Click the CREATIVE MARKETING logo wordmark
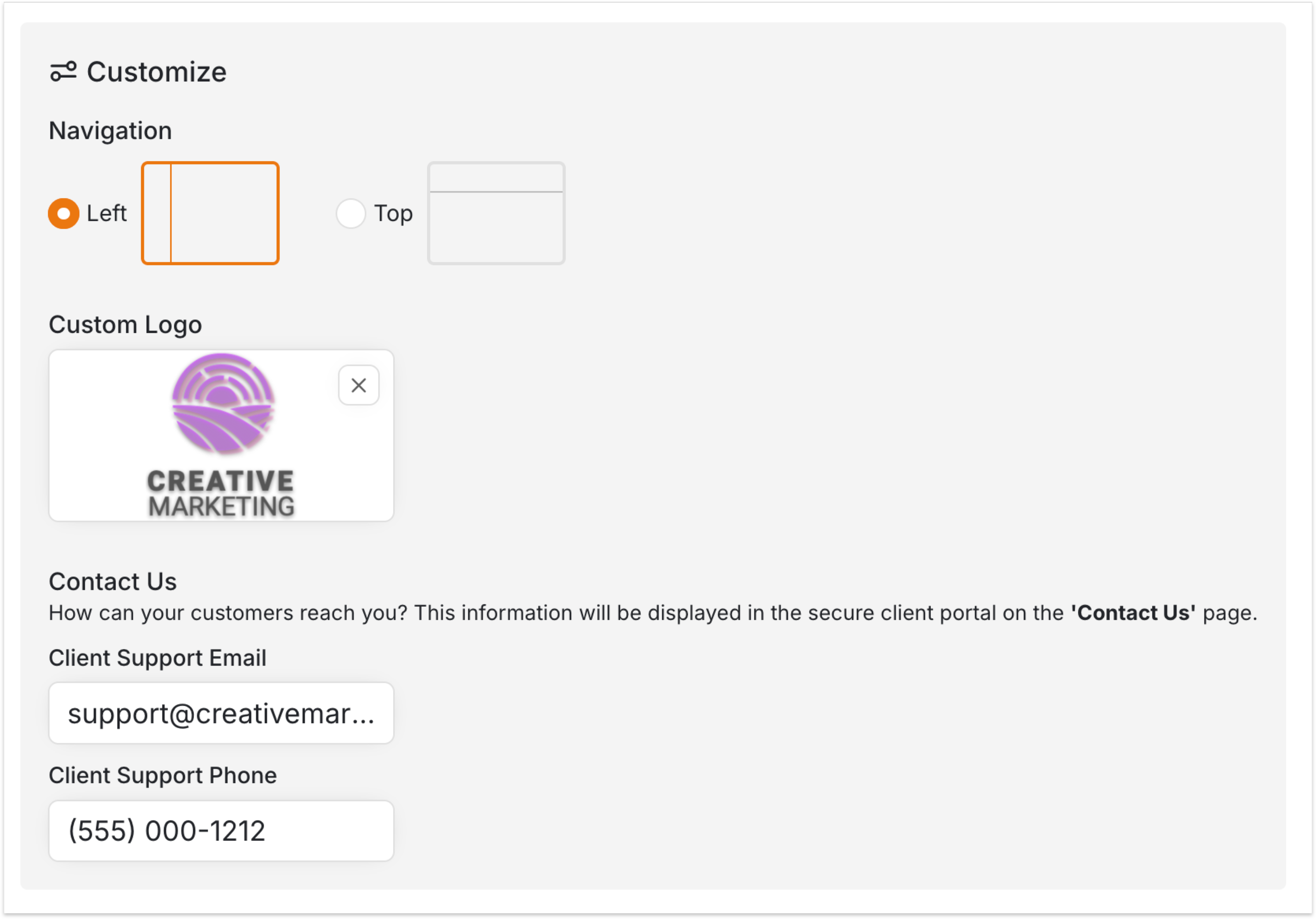Image resolution: width=1316 pixels, height=919 pixels. [x=221, y=493]
